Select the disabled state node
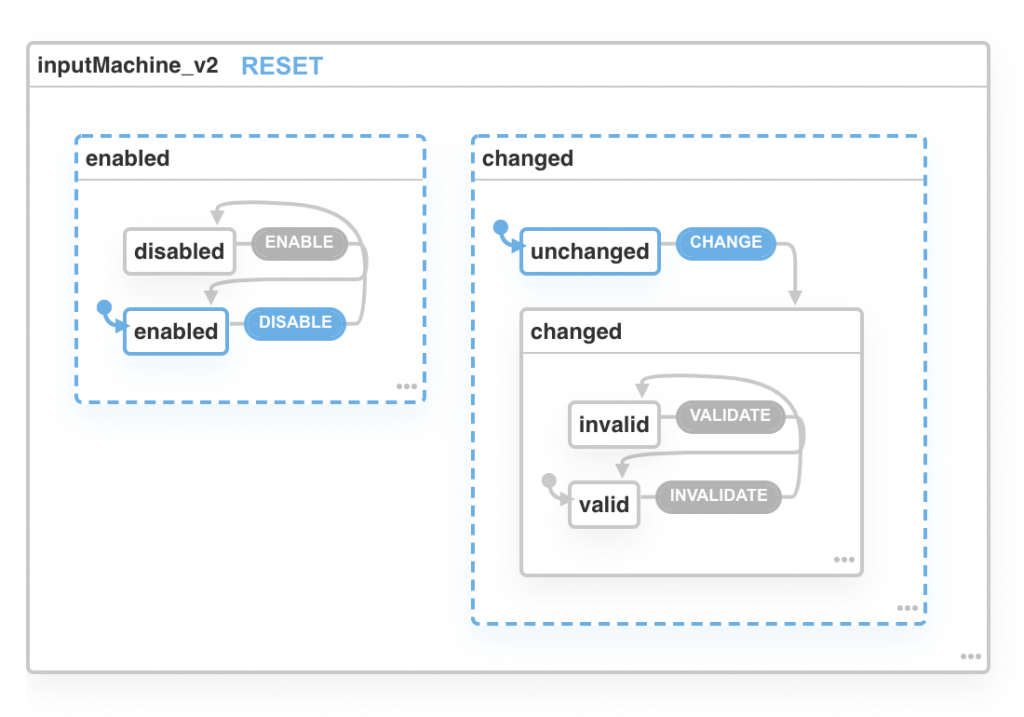 pyautogui.click(x=179, y=252)
